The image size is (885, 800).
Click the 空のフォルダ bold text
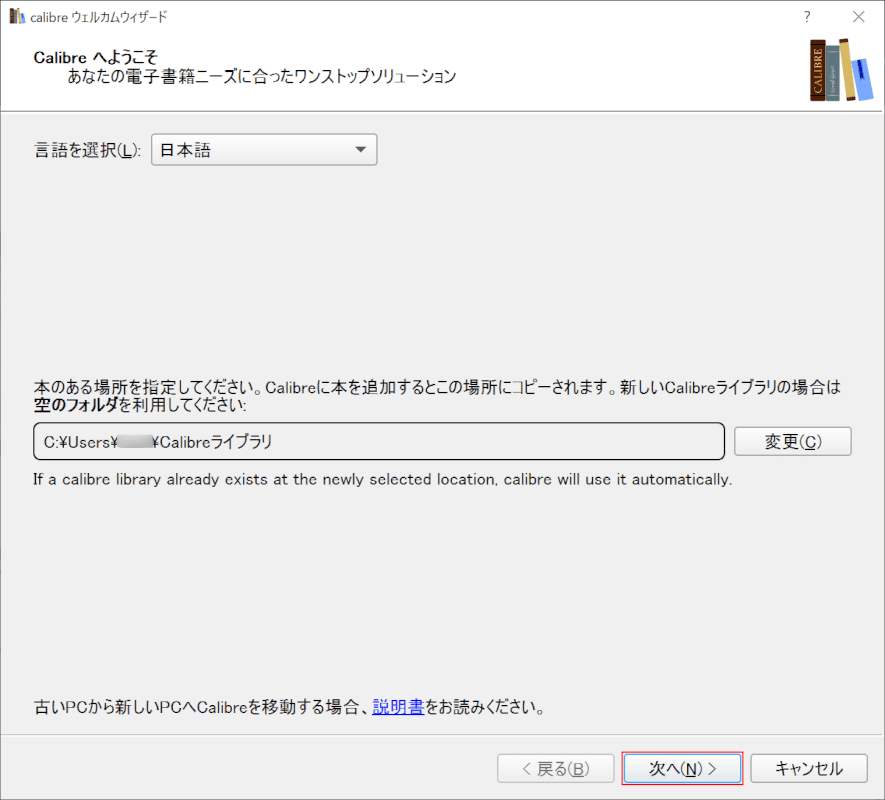tap(76, 404)
